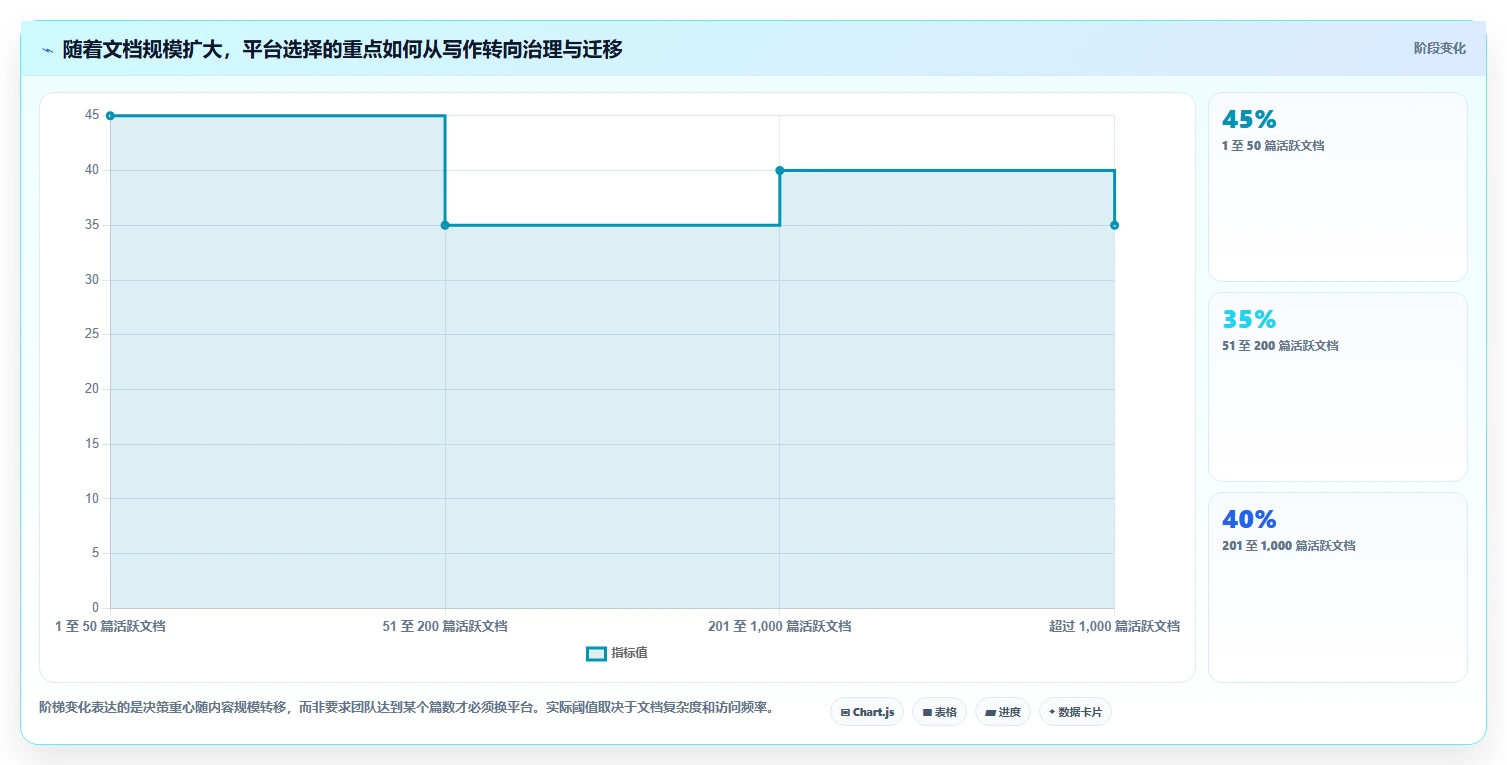This screenshot has height=765, width=1507.
Task: Click the y-axis value 45
Action: point(92,115)
